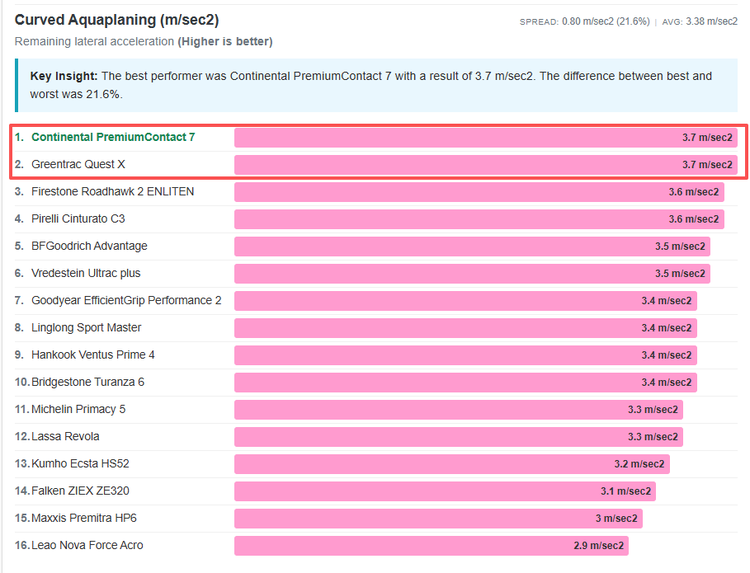Click BFGoodrich Advantage tyre name

pyautogui.click(x=89, y=246)
